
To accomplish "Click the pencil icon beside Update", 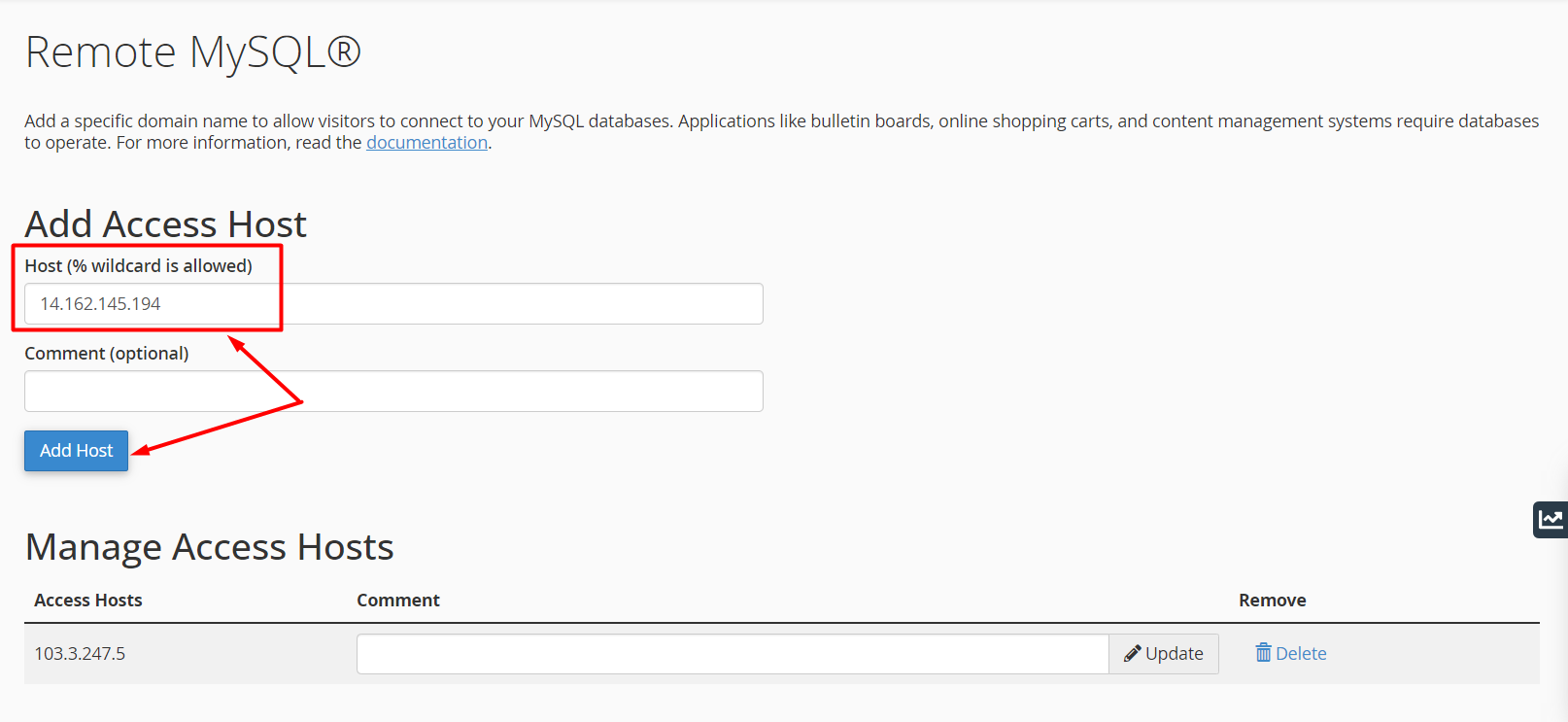I will pos(1132,654).
